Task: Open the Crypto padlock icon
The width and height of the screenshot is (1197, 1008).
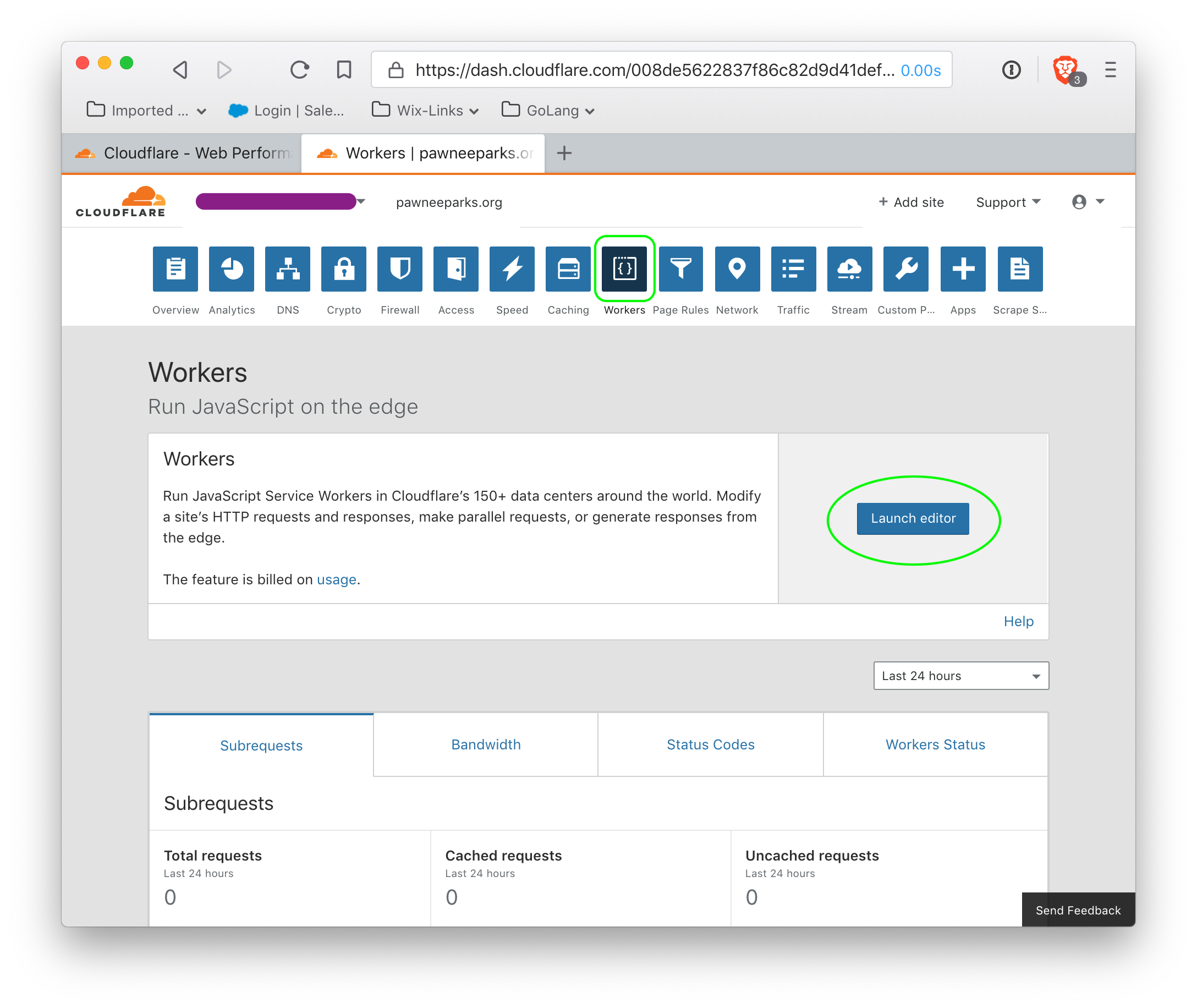Action: (343, 269)
